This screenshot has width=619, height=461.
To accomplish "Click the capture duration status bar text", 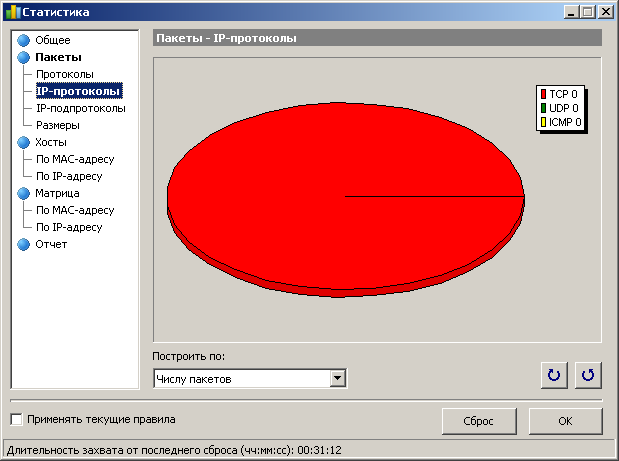I will click(x=174, y=450).
